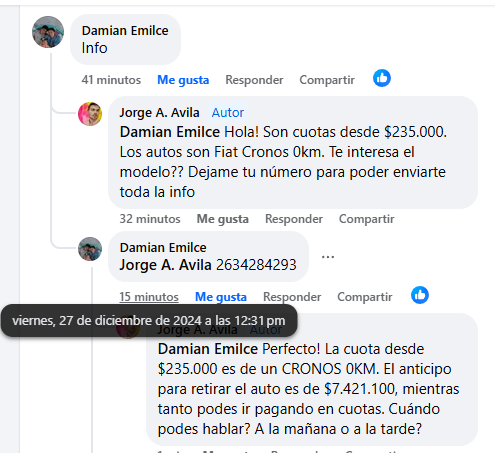Click Compartir under the Info comment

click(327, 80)
